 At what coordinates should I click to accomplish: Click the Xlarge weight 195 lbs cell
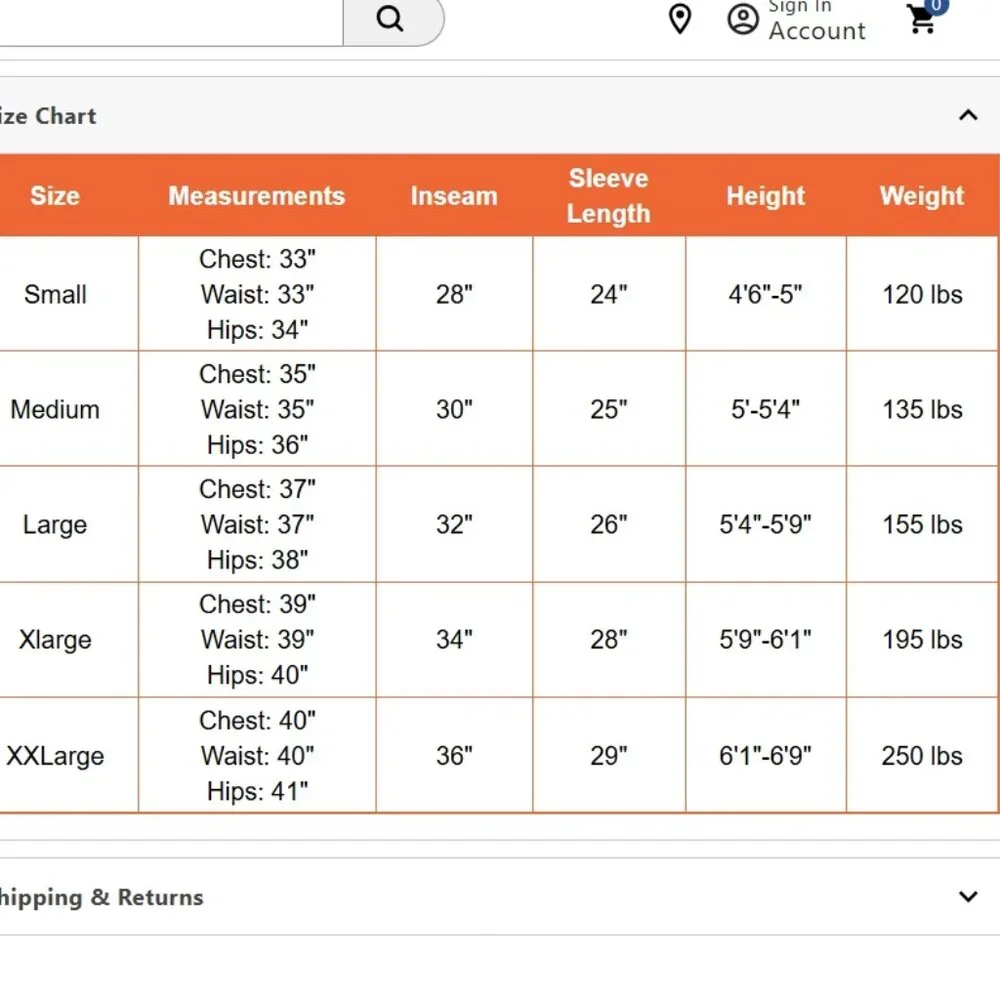(922, 640)
